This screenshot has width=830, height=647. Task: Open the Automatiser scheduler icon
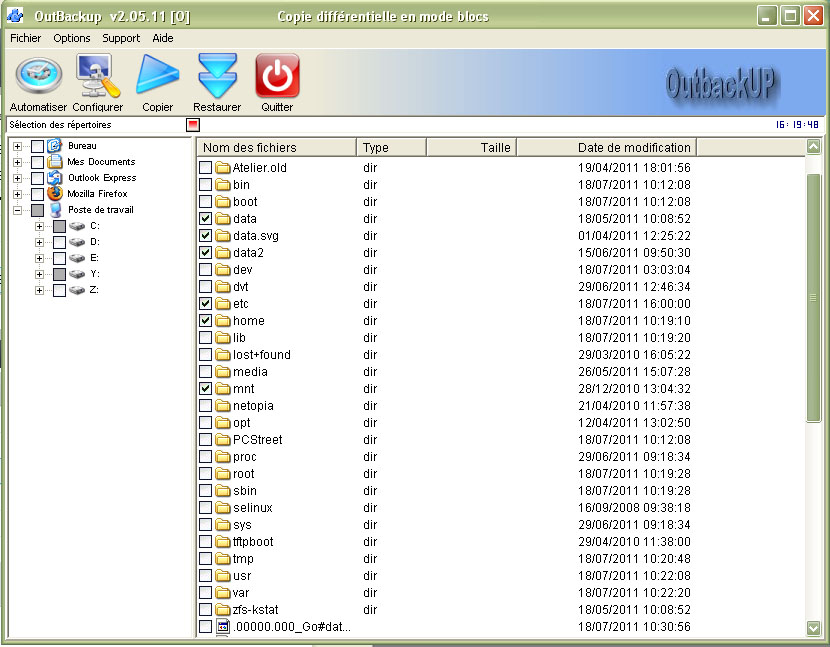click(39, 76)
